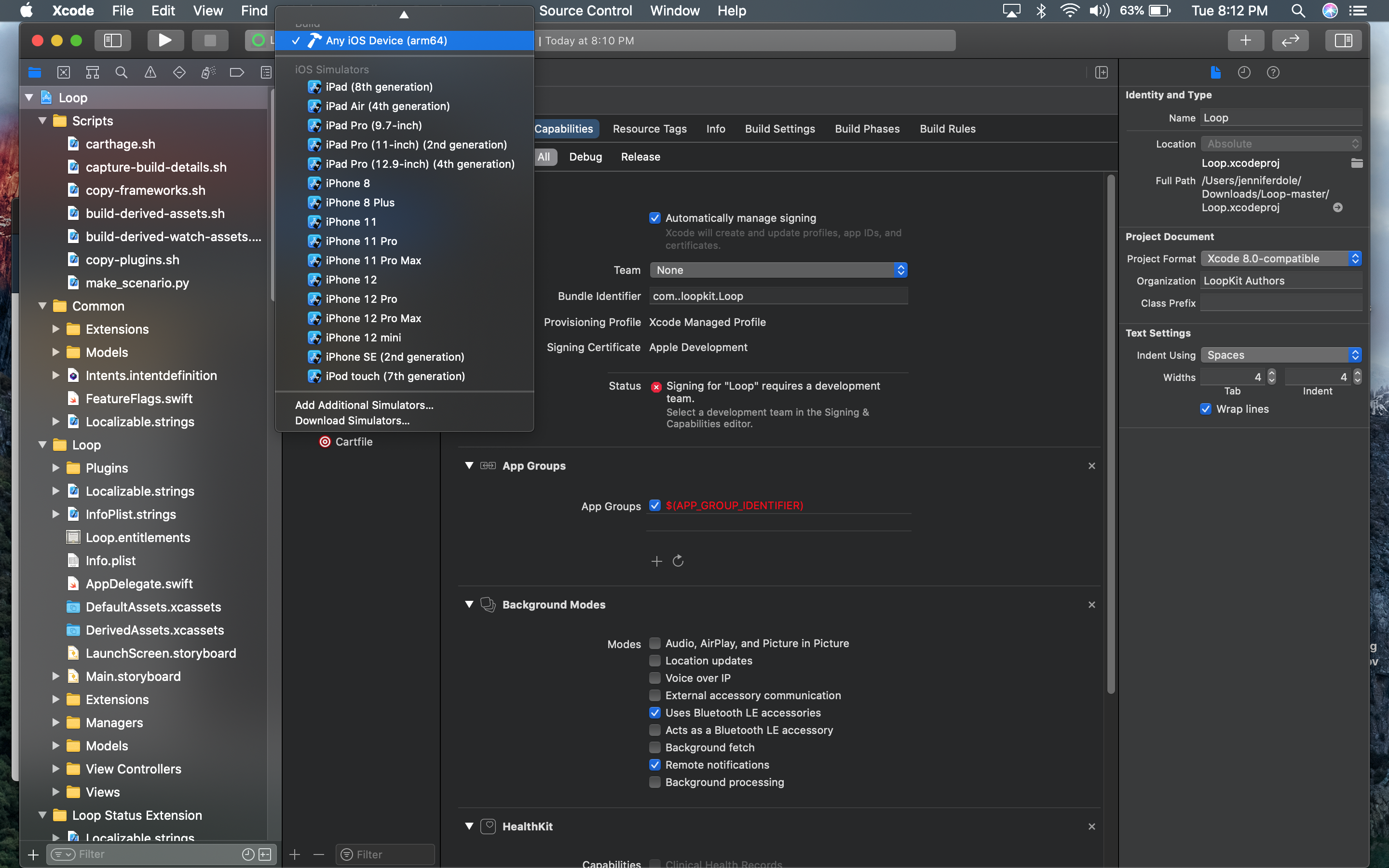This screenshot has width=1389, height=868.
Task: Click the Library plus button in toolbar
Action: [1245, 40]
